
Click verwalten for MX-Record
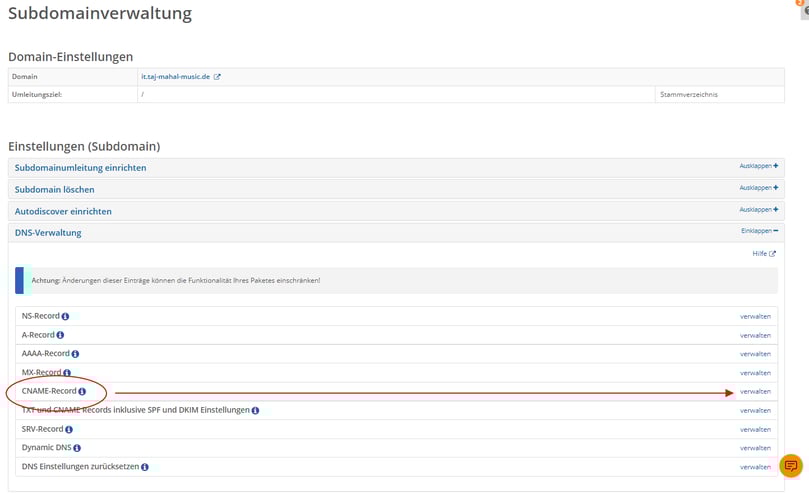pyautogui.click(x=755, y=373)
